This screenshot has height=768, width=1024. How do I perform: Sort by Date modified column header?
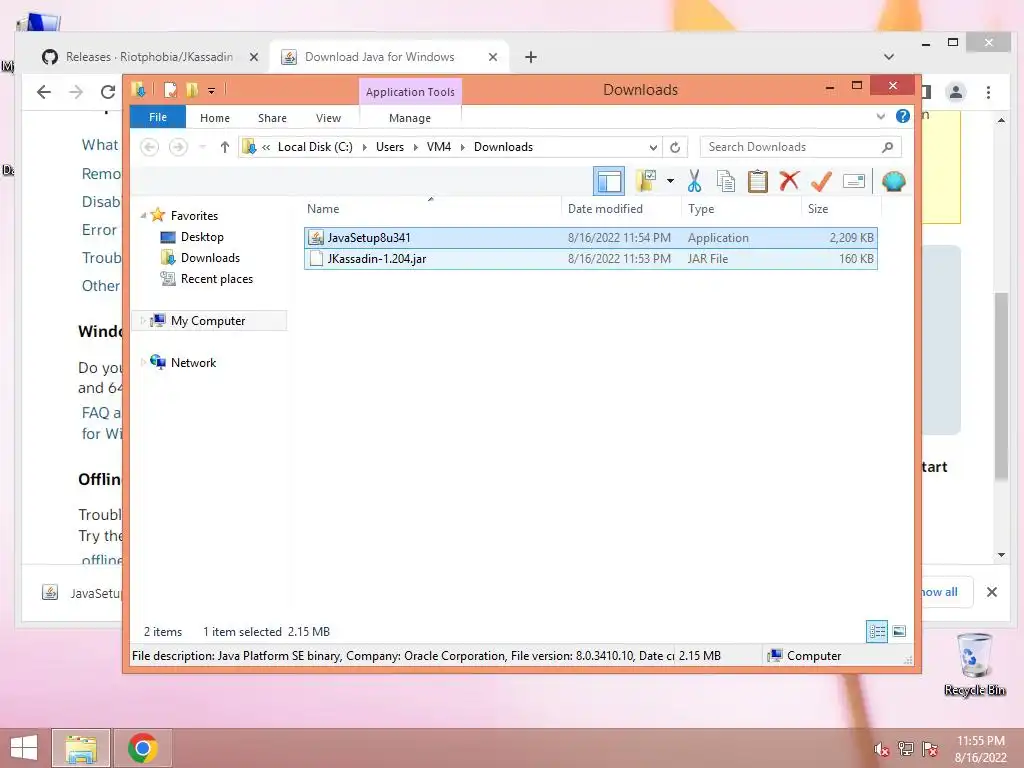pyautogui.click(x=620, y=208)
